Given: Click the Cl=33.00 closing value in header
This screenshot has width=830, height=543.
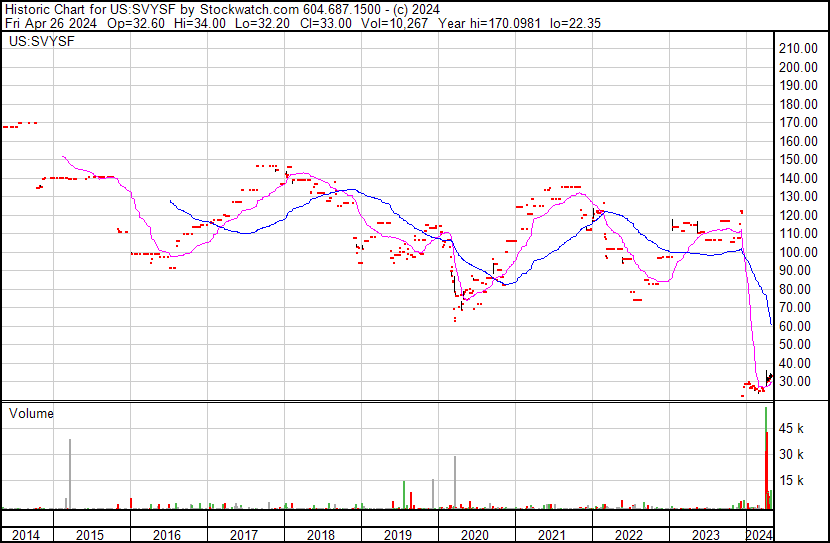Looking at the screenshot, I should (326, 24).
